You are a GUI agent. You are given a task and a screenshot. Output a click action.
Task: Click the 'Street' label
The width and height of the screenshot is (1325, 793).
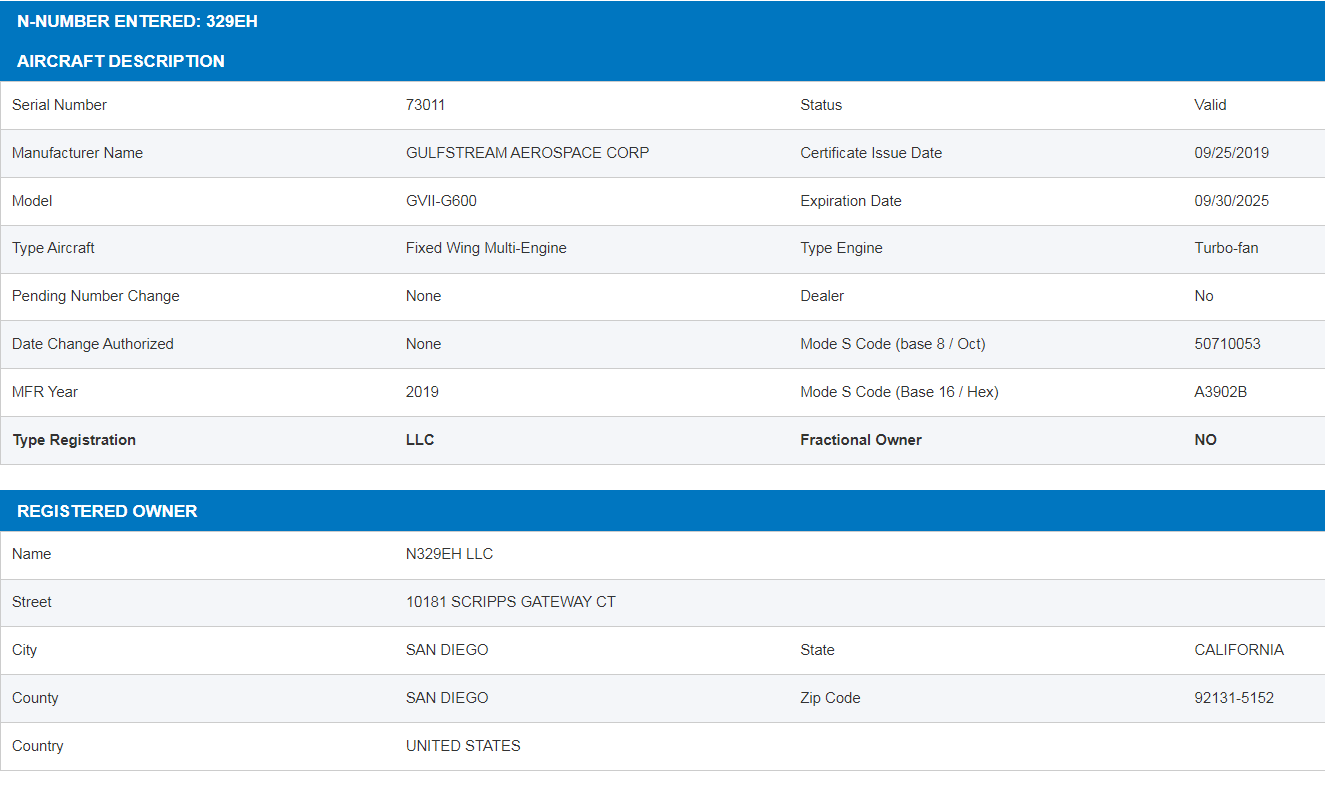pyautogui.click(x=32, y=602)
